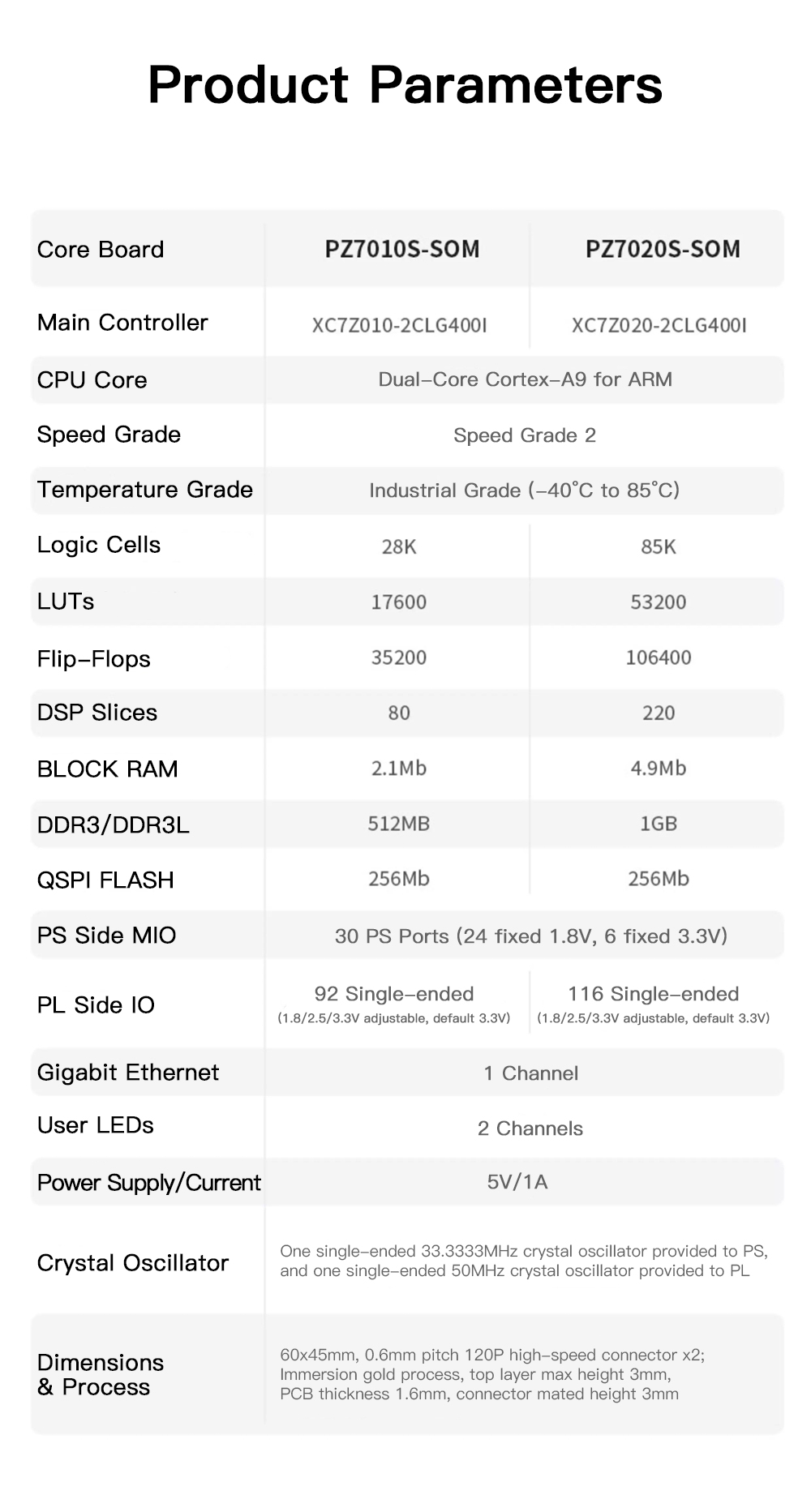Click the Product Parameters heading
This screenshot has height=1512, width=811.
tap(405, 85)
